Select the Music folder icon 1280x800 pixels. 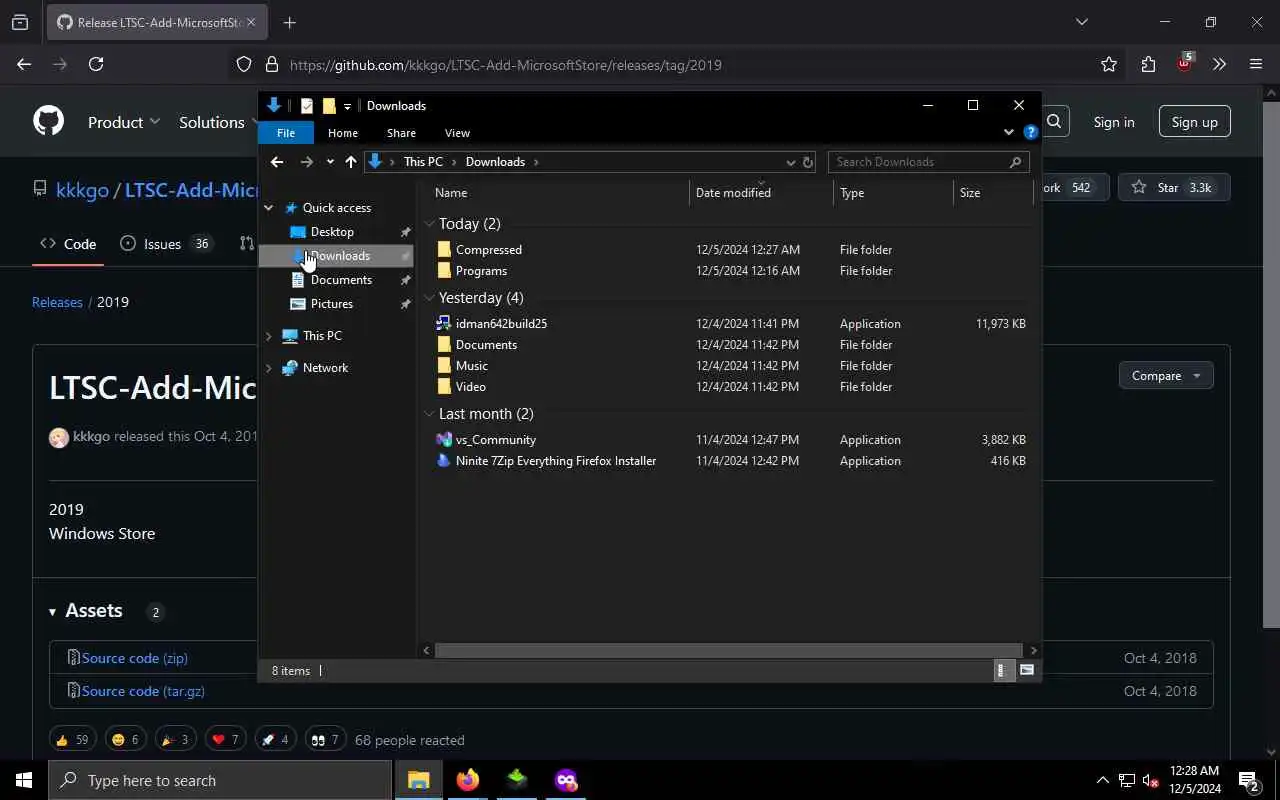tap(444, 366)
